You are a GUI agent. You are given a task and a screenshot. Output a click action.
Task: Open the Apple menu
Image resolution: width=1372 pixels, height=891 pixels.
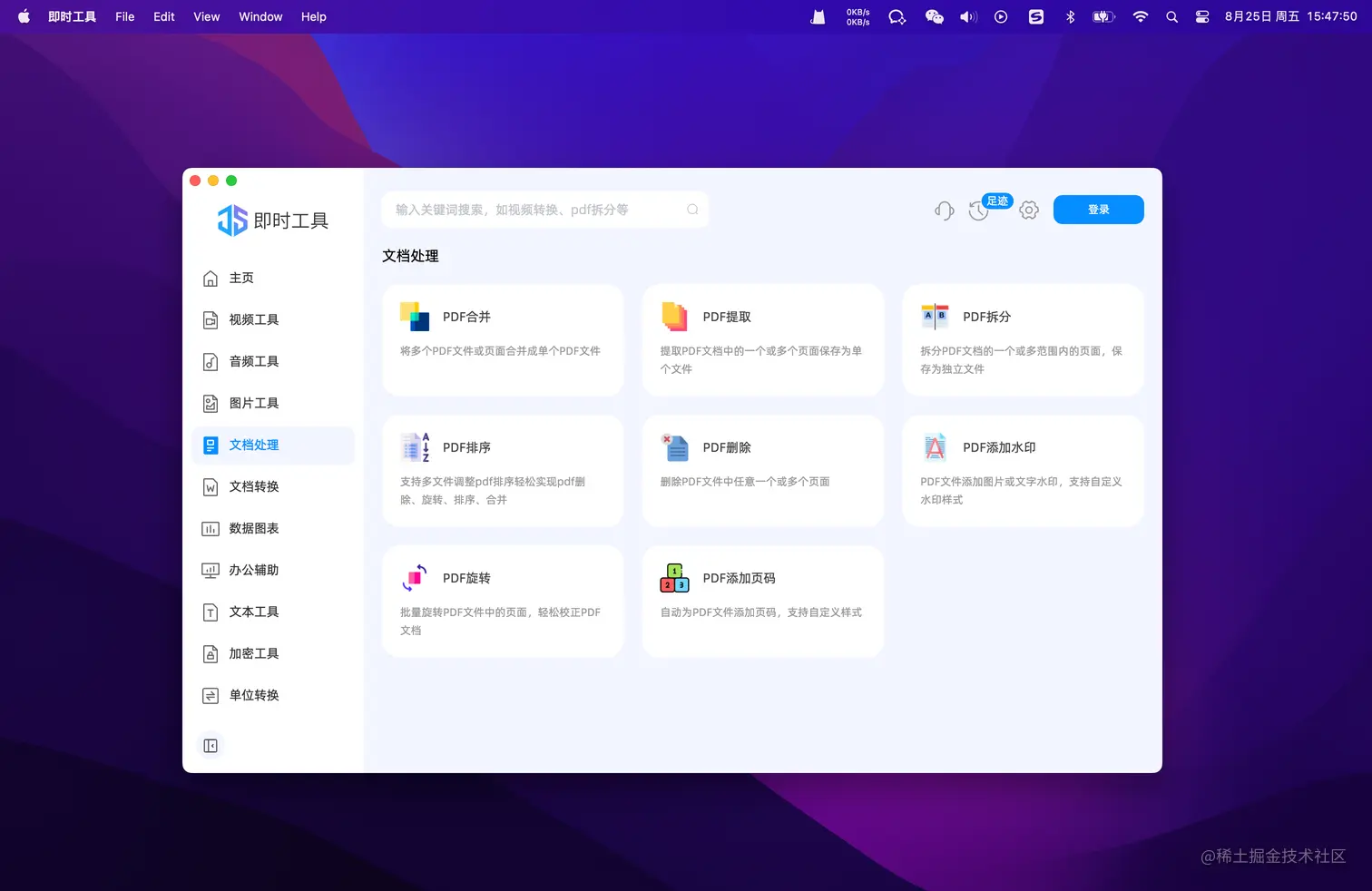tap(24, 16)
